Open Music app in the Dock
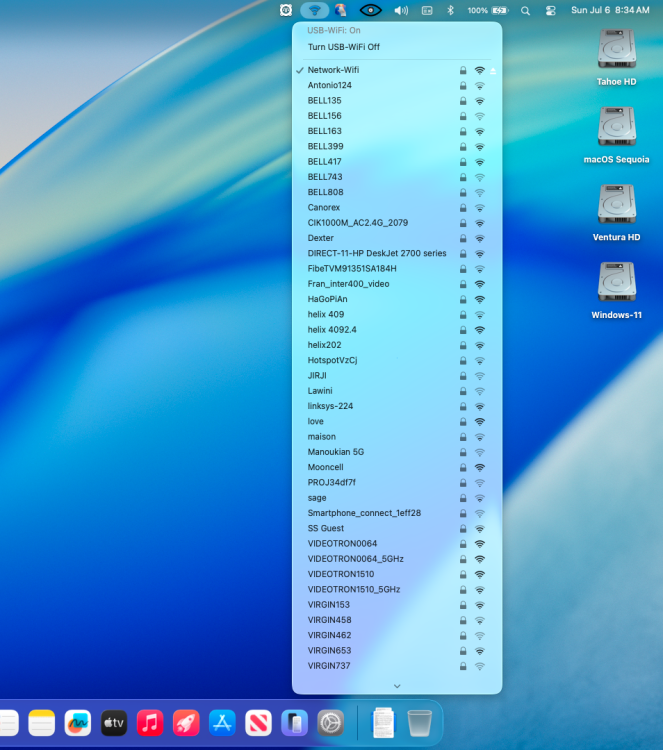 click(x=150, y=723)
